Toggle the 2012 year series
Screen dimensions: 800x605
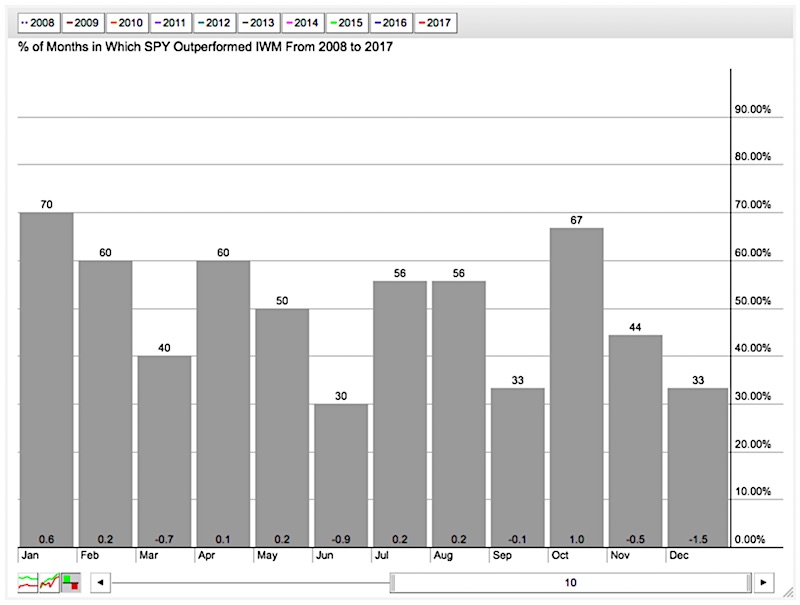215,23
